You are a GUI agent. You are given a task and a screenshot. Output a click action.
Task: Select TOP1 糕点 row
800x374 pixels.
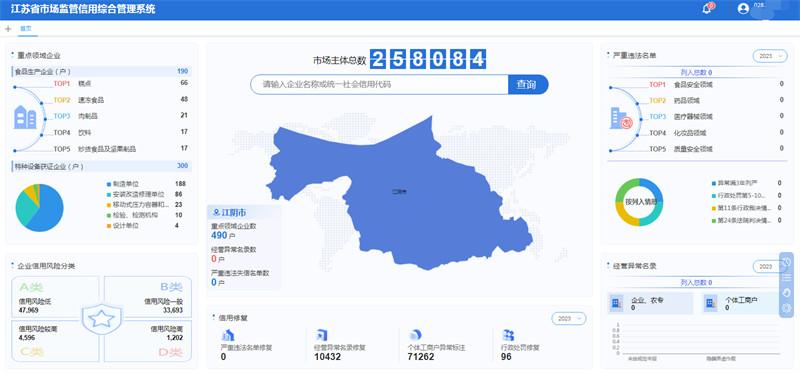click(120, 83)
